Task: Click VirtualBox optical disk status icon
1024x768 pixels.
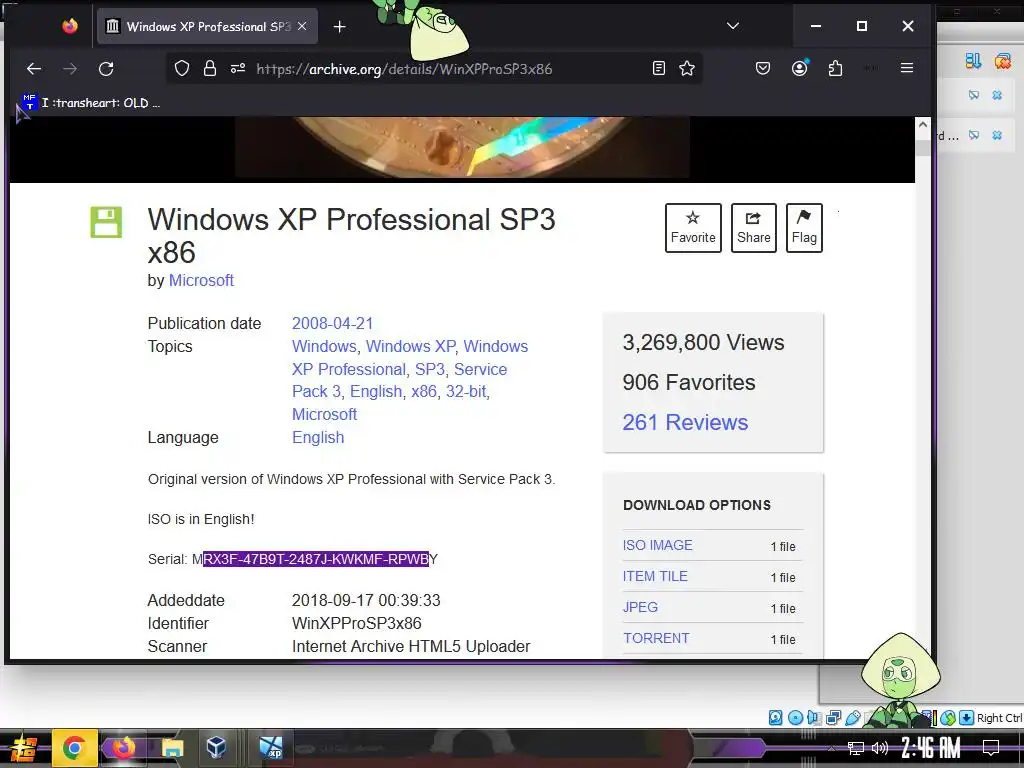Action: tap(795, 718)
